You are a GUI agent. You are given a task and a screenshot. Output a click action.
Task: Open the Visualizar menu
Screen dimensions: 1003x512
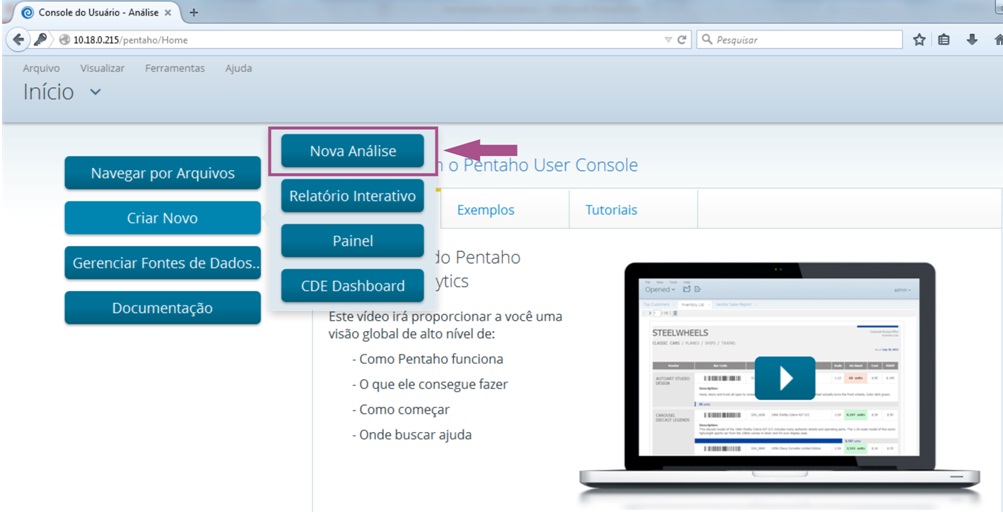point(102,68)
